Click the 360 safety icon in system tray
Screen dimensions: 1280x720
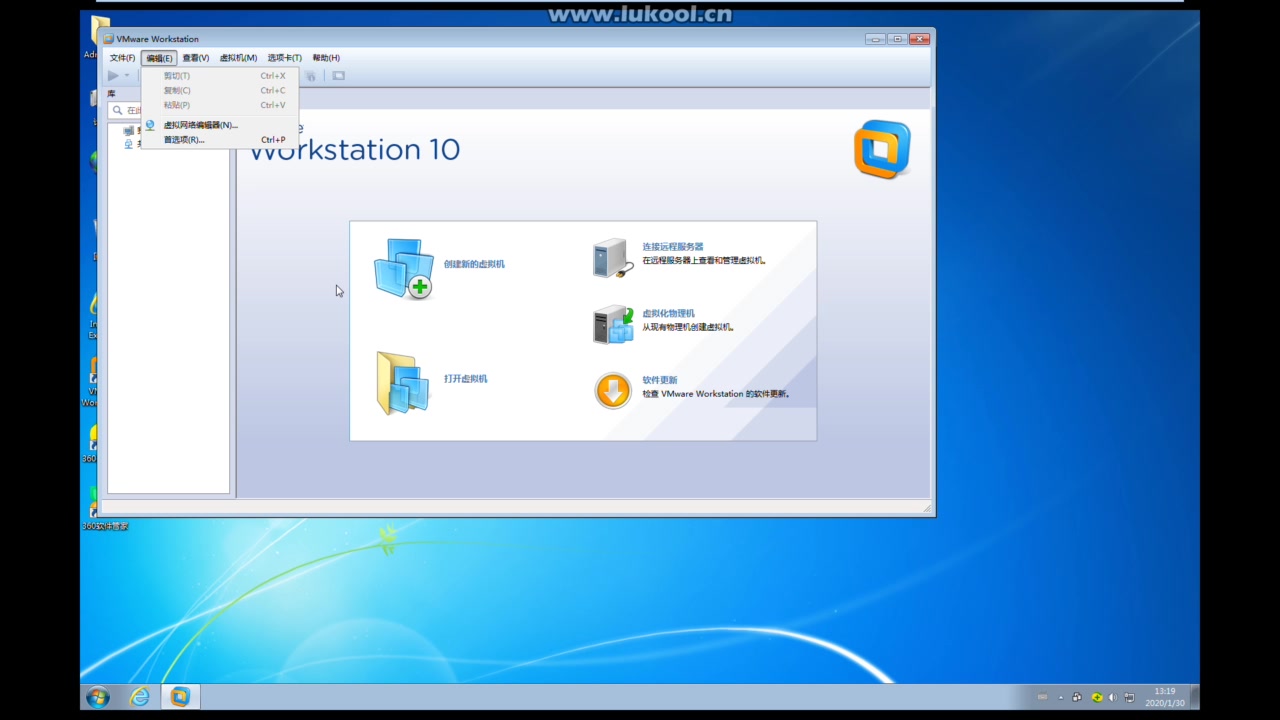tap(1097, 697)
